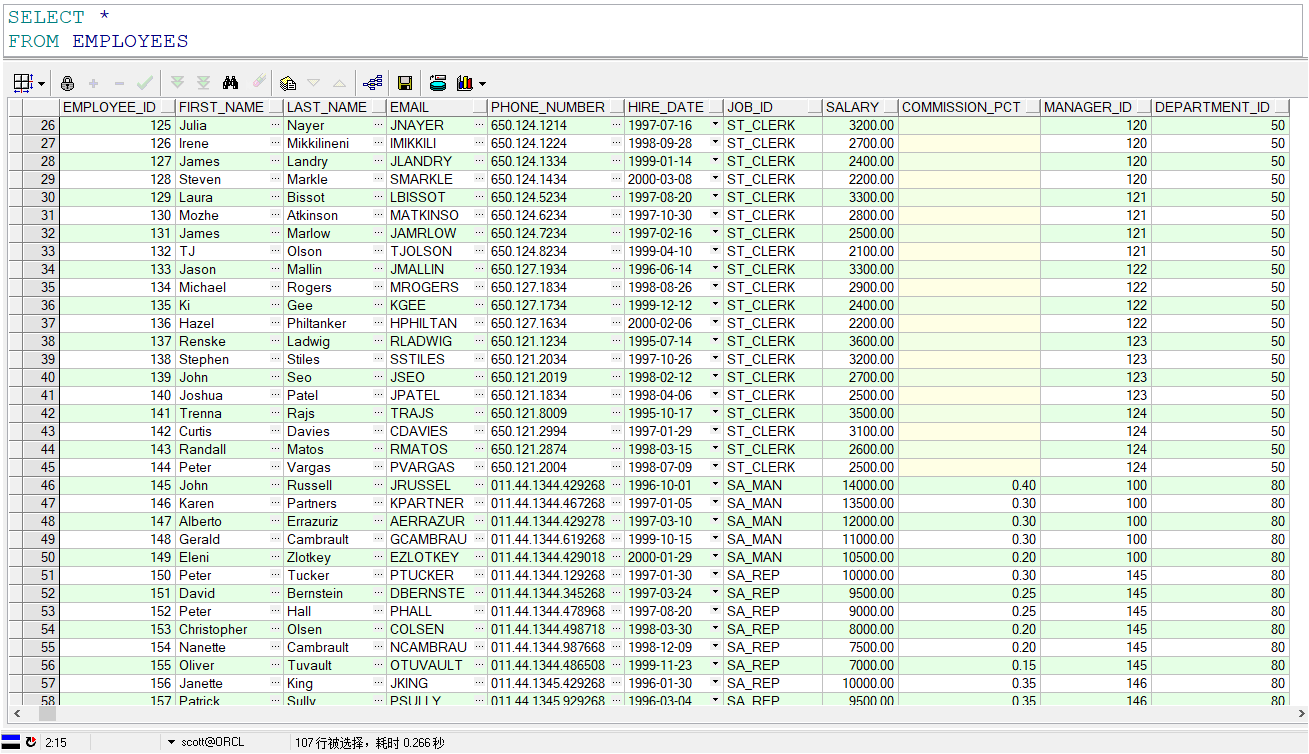Screen dimensions: 1309x754
Task: Save query results using the disk icon
Action: tap(405, 83)
